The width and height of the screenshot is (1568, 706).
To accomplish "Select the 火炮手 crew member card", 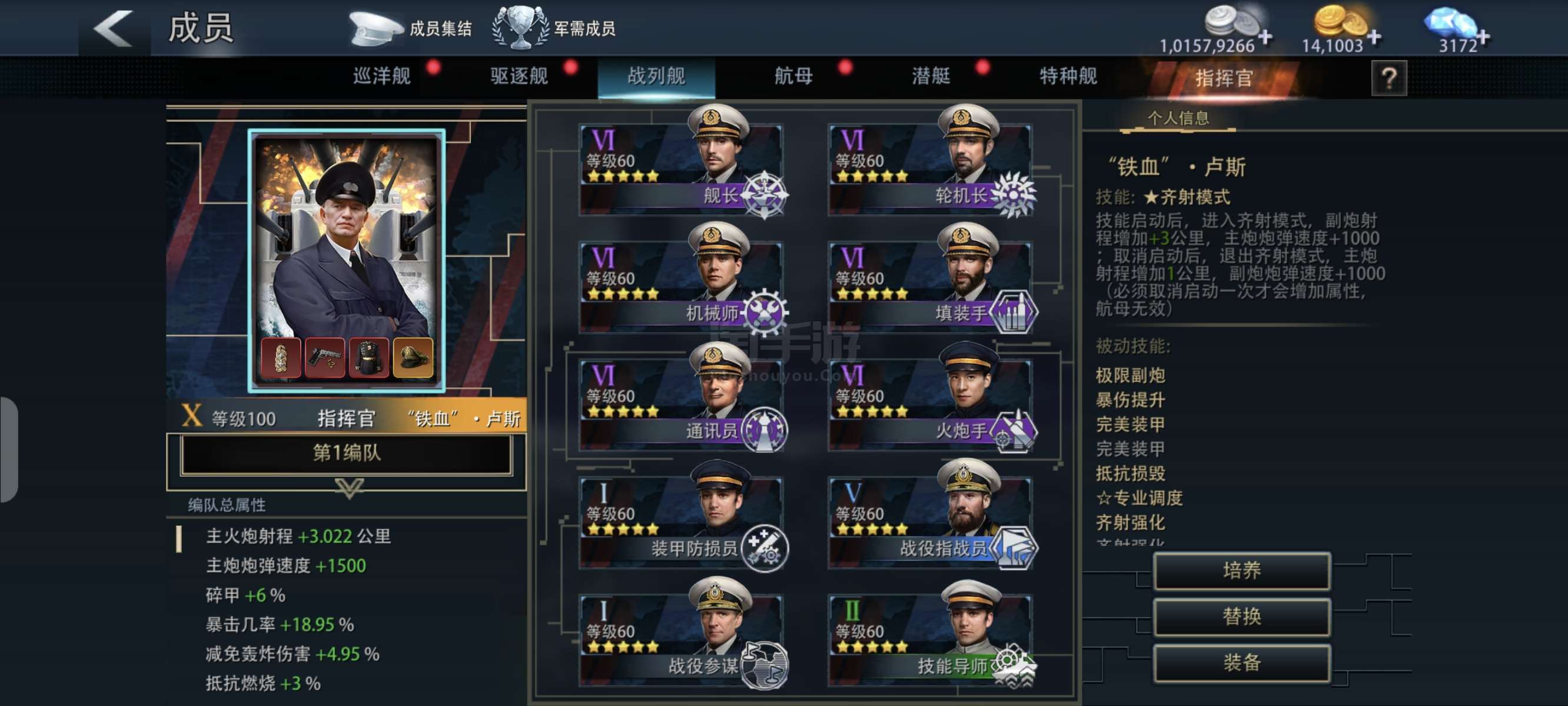I will (x=931, y=398).
